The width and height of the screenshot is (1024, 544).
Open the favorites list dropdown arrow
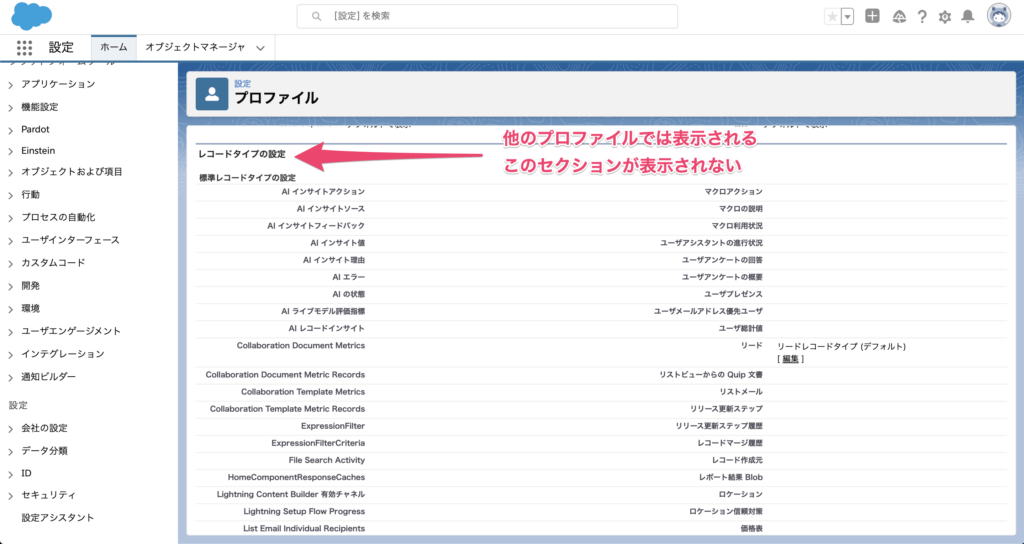[x=848, y=17]
